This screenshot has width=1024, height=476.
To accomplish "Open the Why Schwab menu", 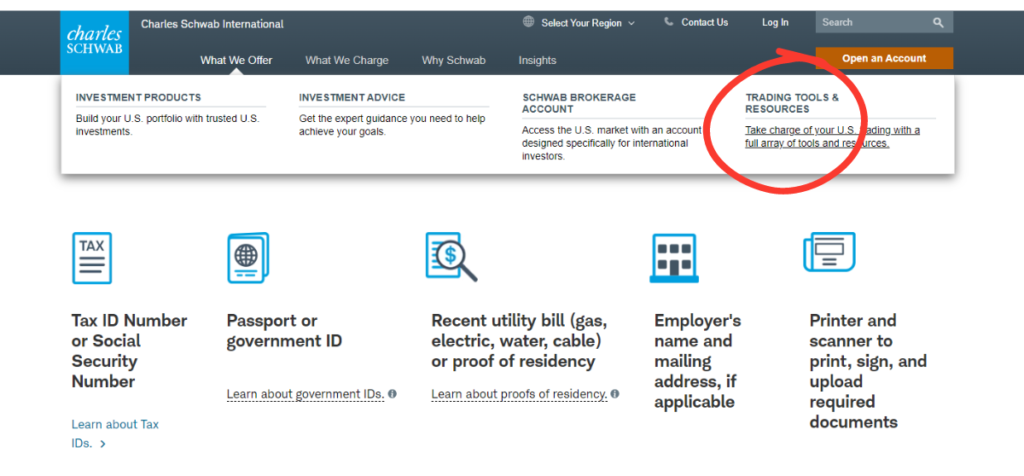I will 453,60.
